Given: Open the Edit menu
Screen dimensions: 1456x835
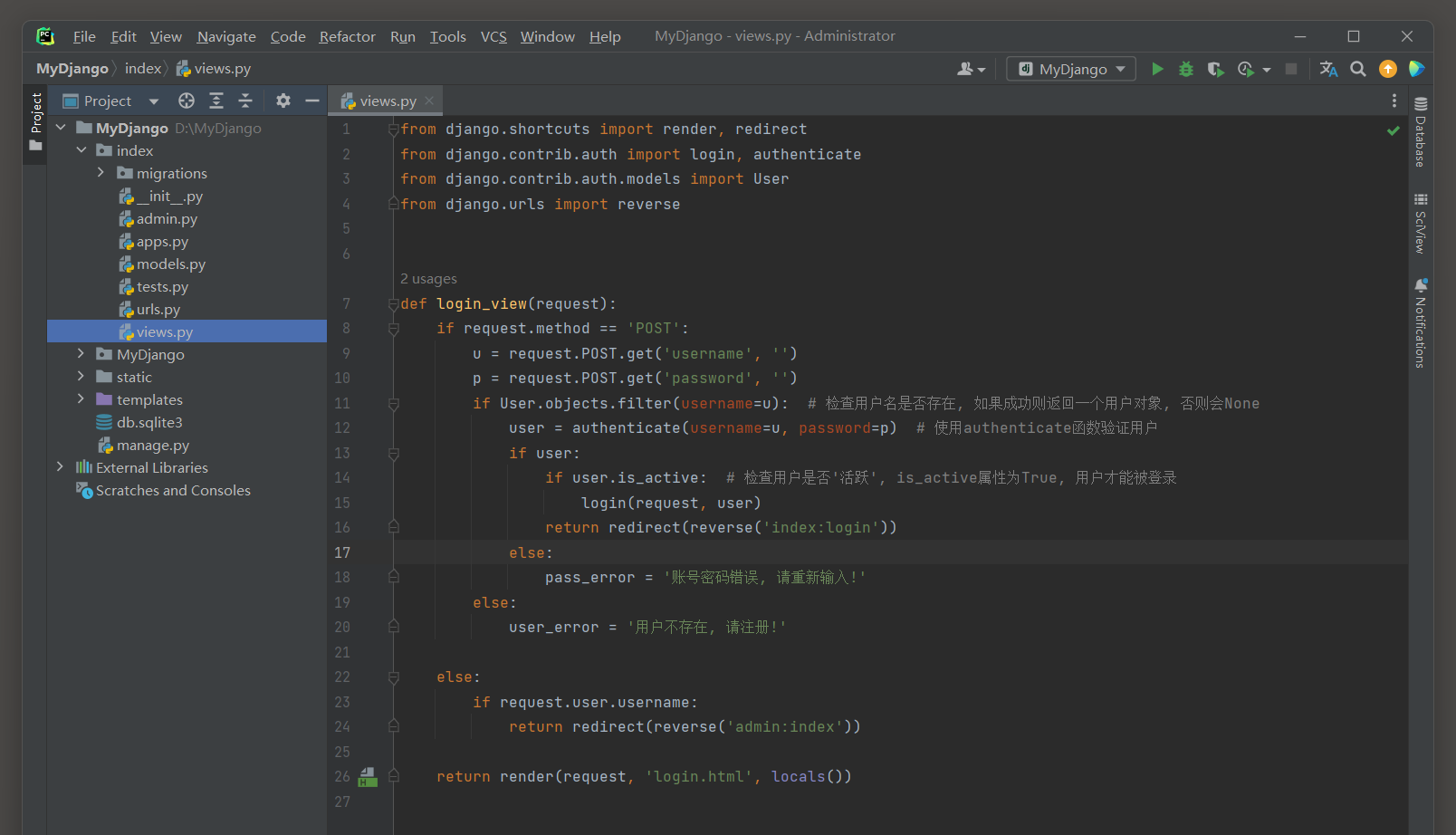Looking at the screenshot, I should point(123,36).
